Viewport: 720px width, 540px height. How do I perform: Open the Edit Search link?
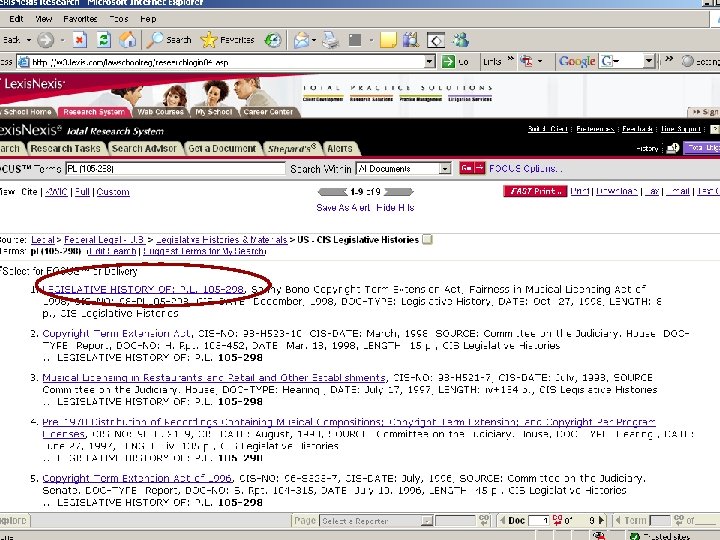(112, 251)
